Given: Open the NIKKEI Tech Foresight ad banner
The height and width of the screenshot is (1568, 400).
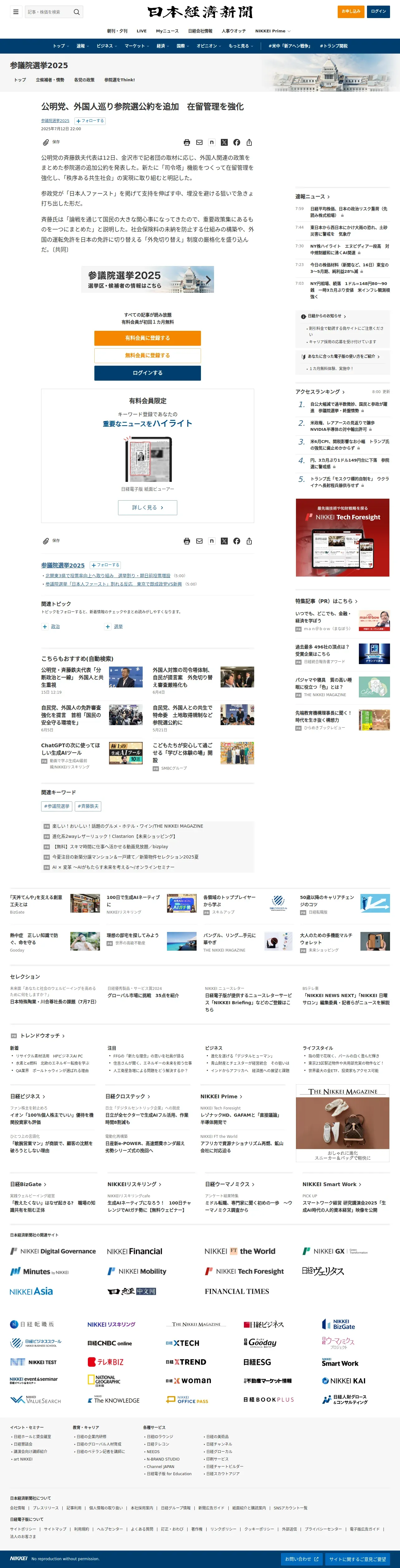Looking at the screenshot, I should tap(343, 538).
